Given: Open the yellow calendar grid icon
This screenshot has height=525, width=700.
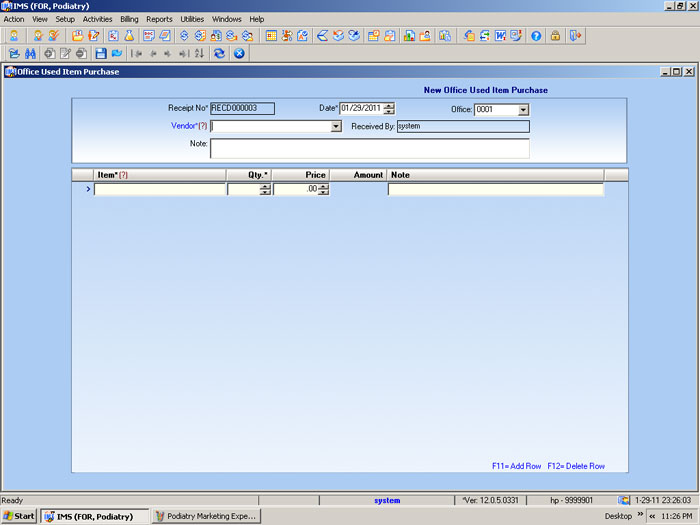Looking at the screenshot, I should click(x=271, y=36).
